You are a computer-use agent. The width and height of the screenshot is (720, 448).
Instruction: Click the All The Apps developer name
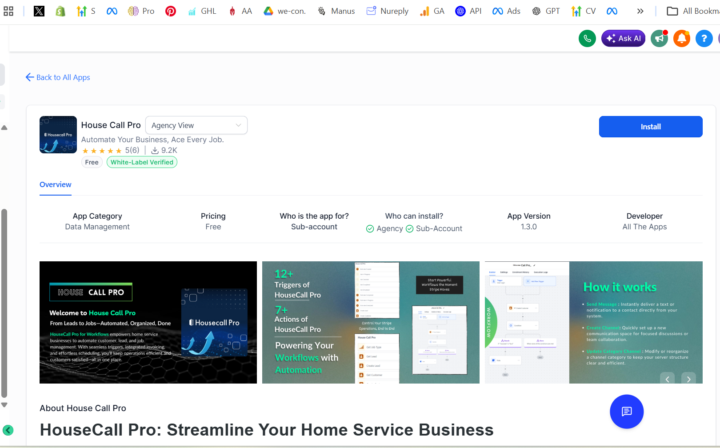(x=644, y=227)
